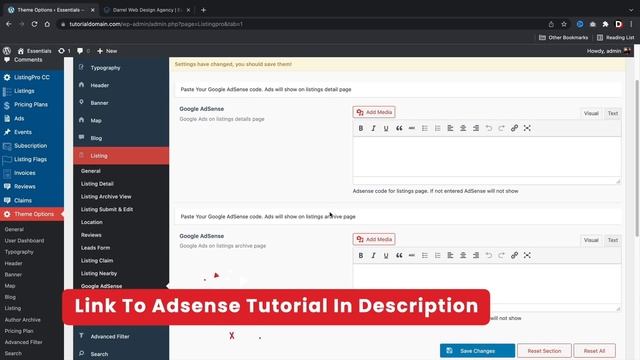Align center in archive AdSense editor

(x=463, y=256)
